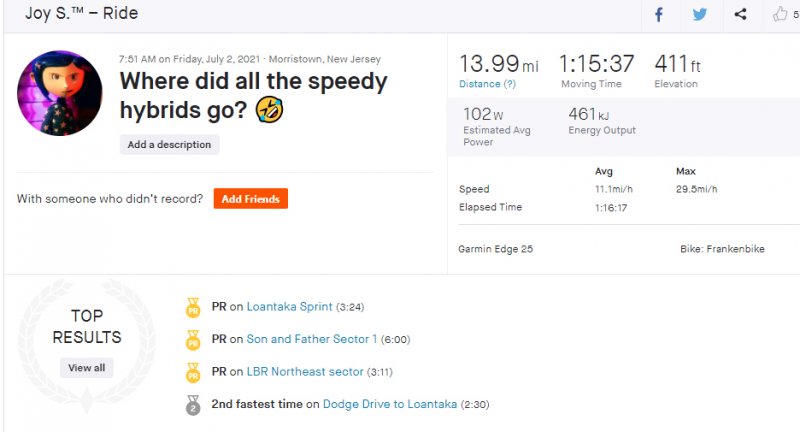Click the Bike: Frankenbike label
Screen dimensions: 800x432
coord(721,248)
